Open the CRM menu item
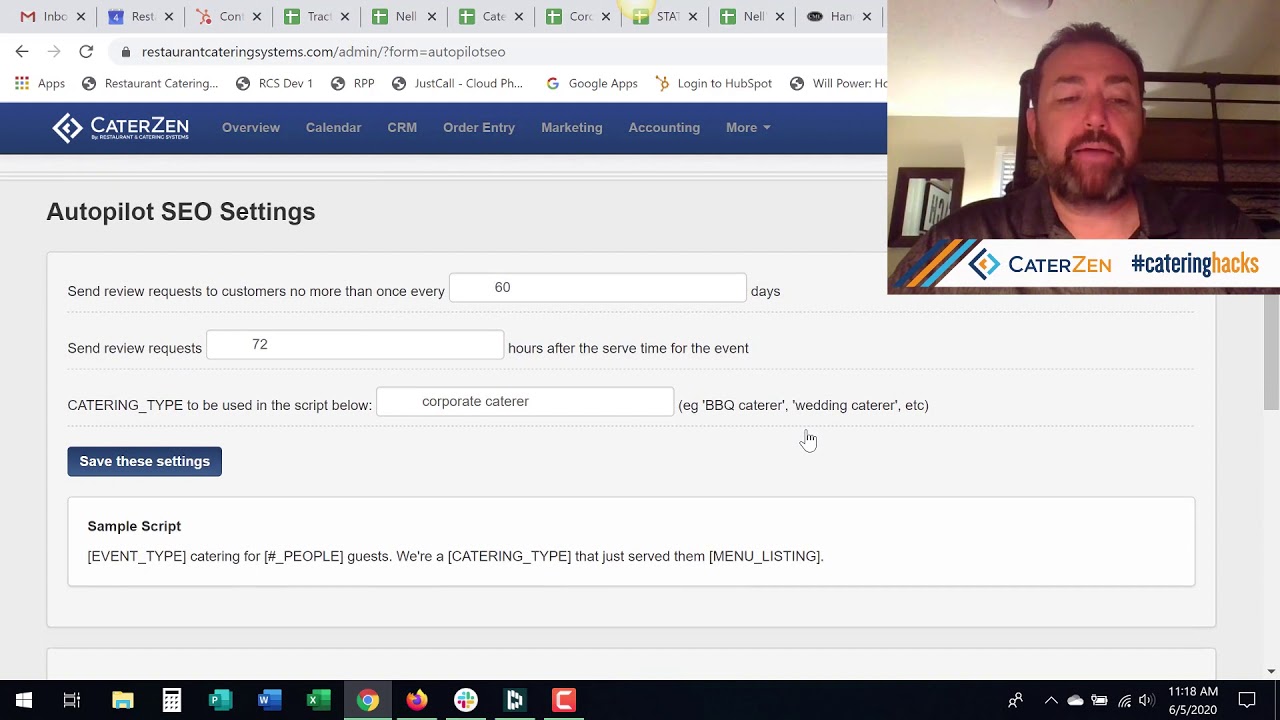Viewport: 1280px width, 720px height. [x=402, y=127]
